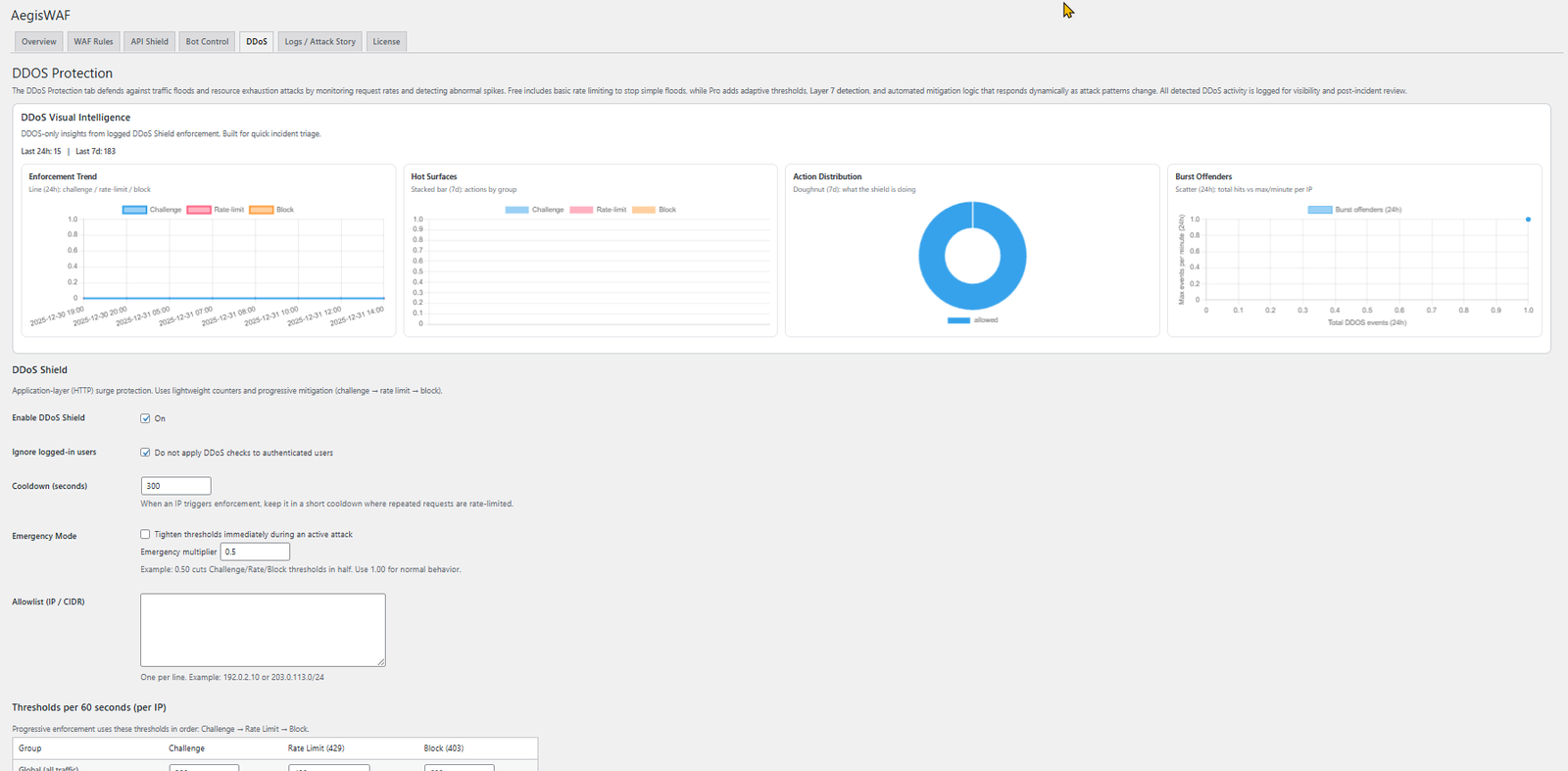Image resolution: width=1568 pixels, height=771 pixels.
Task: Toggle Challenge legend swatch in Enforcement Trend
Action: (135, 210)
